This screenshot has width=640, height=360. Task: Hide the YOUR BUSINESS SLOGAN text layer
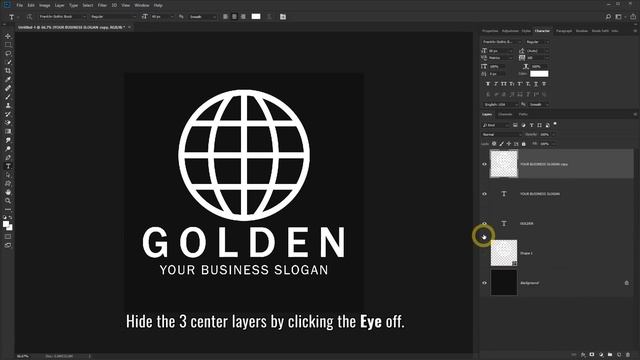coord(484,194)
